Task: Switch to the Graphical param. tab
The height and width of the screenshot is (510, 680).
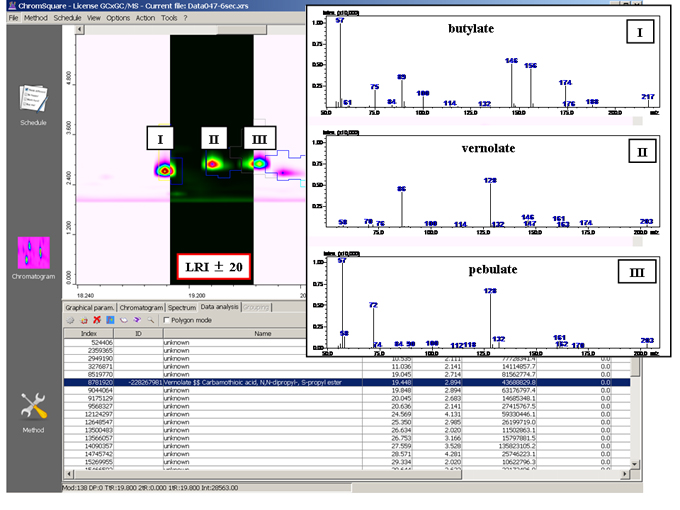Action: pos(88,307)
